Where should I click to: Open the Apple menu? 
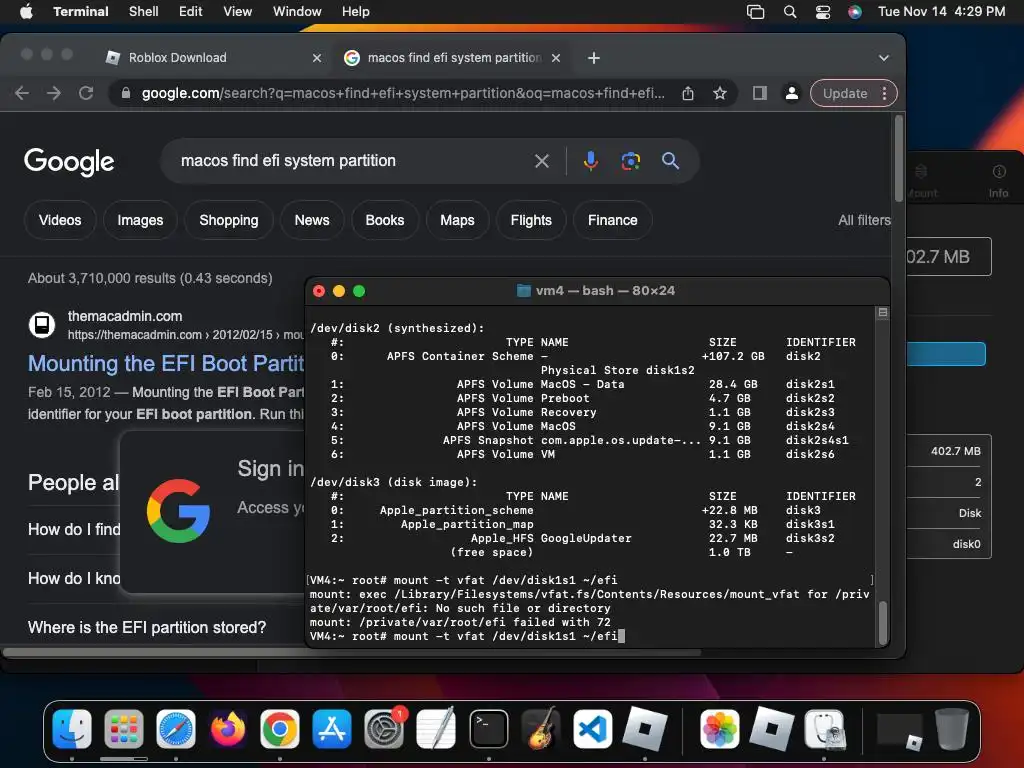[26, 11]
